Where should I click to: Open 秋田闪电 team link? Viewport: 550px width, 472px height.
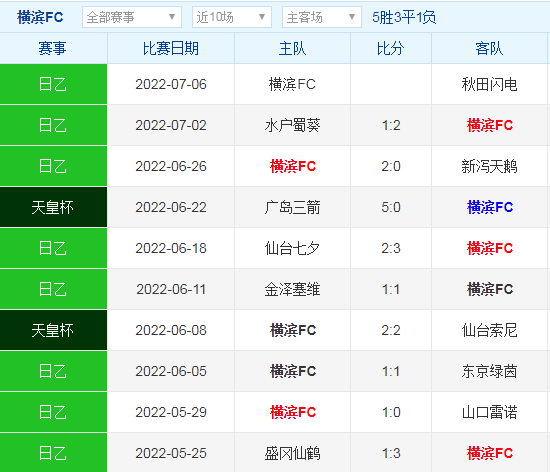(x=489, y=85)
